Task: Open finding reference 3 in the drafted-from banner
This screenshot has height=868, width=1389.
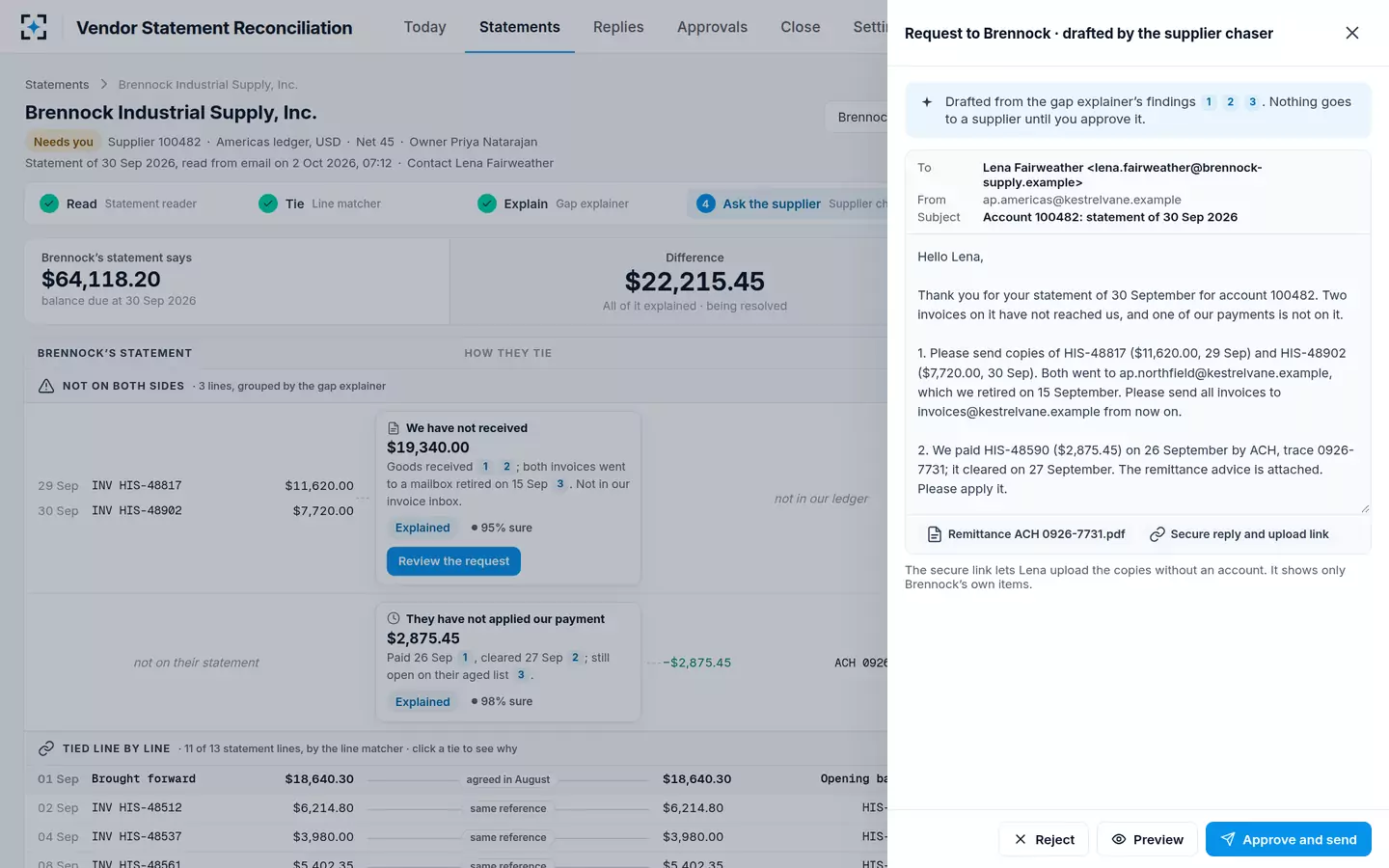Action: (1252, 102)
